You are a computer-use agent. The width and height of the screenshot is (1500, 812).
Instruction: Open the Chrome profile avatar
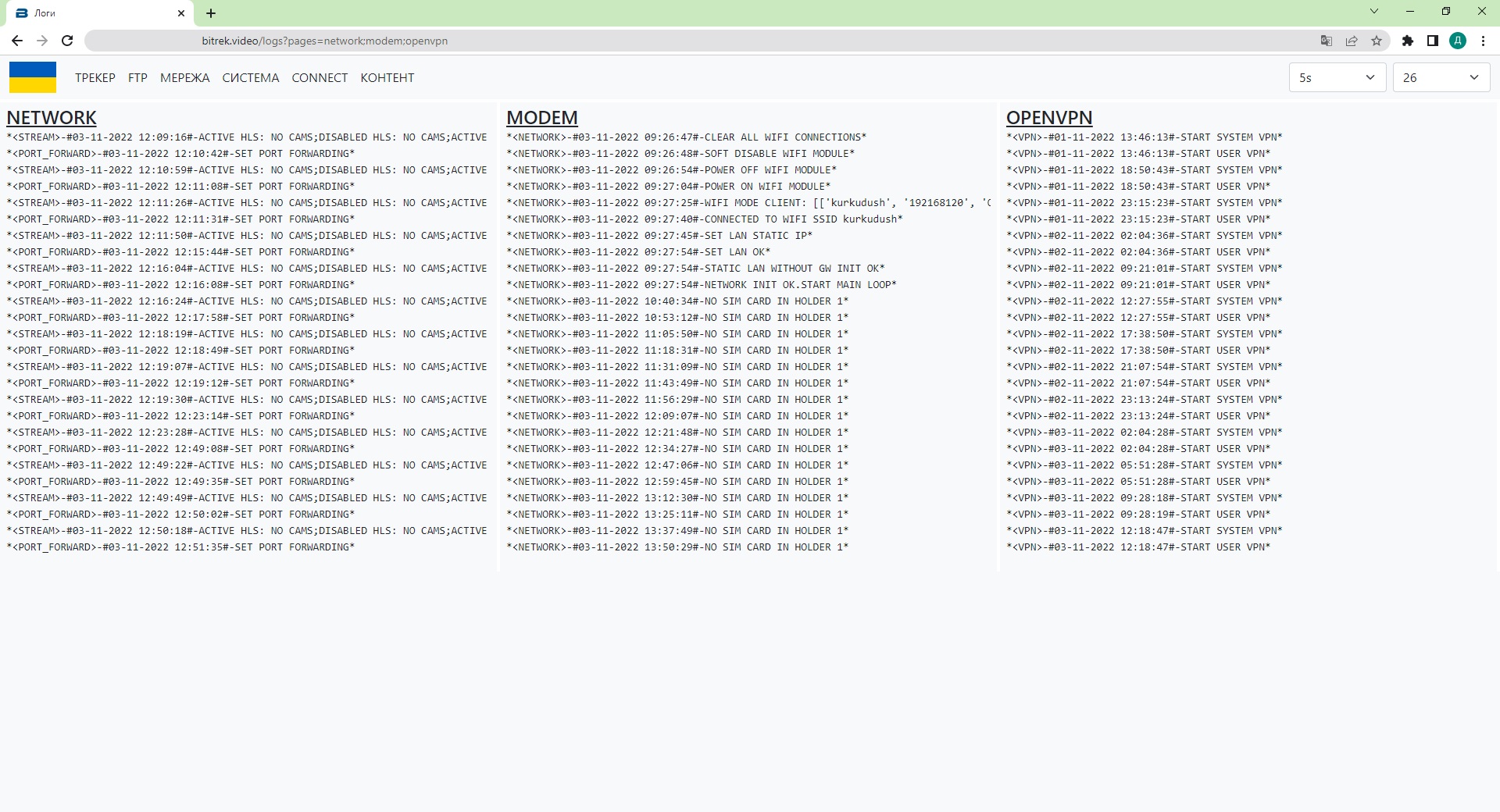point(1457,41)
